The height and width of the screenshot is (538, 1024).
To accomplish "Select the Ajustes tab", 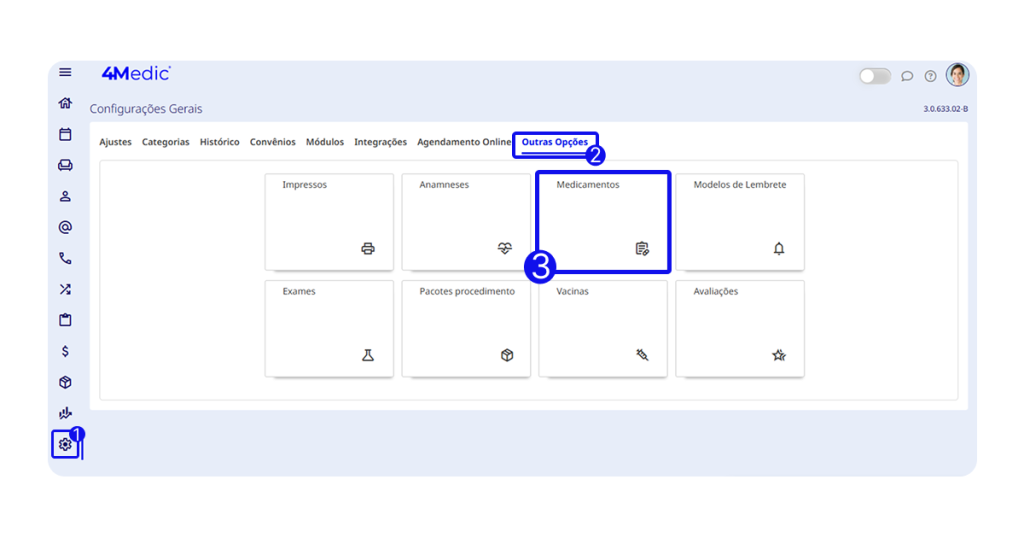I will coord(115,142).
